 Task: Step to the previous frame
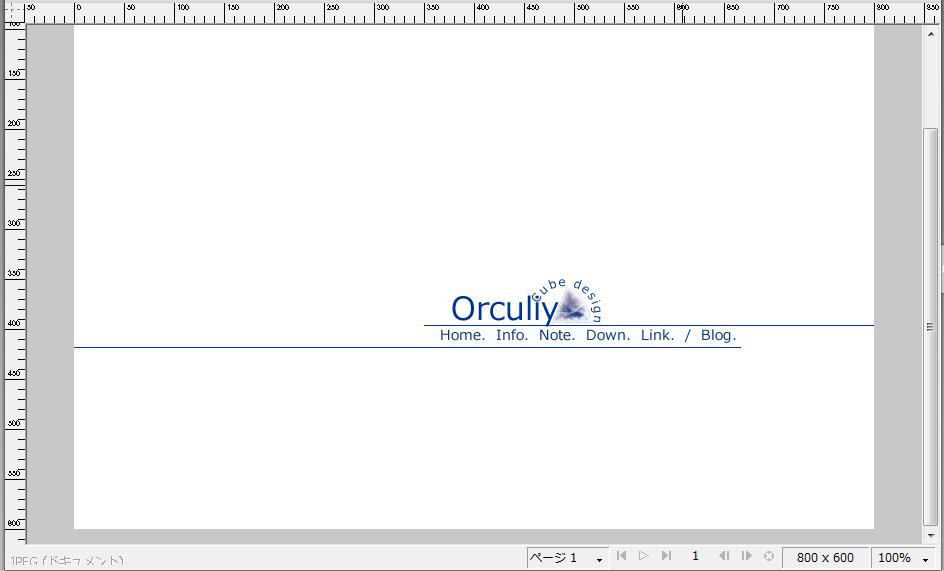(x=723, y=556)
